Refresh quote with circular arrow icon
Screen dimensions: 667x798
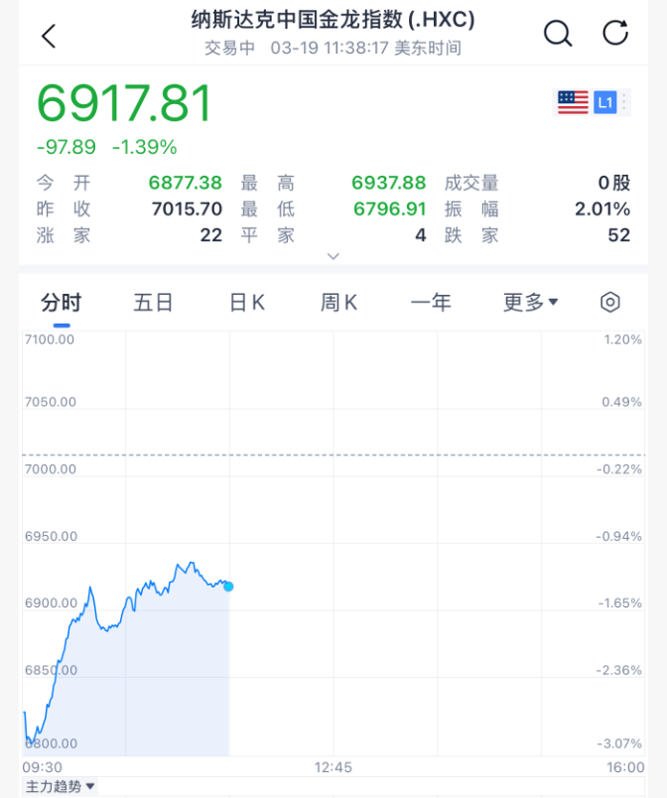tap(615, 33)
